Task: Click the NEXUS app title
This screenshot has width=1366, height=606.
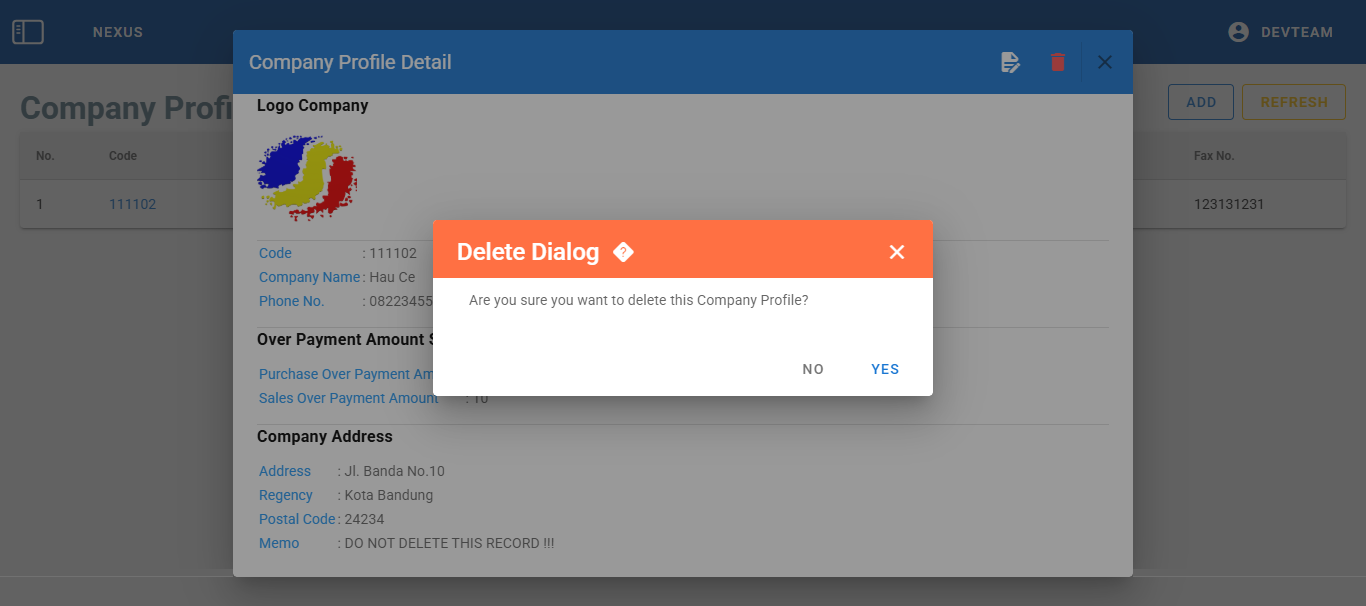Action: click(x=118, y=32)
